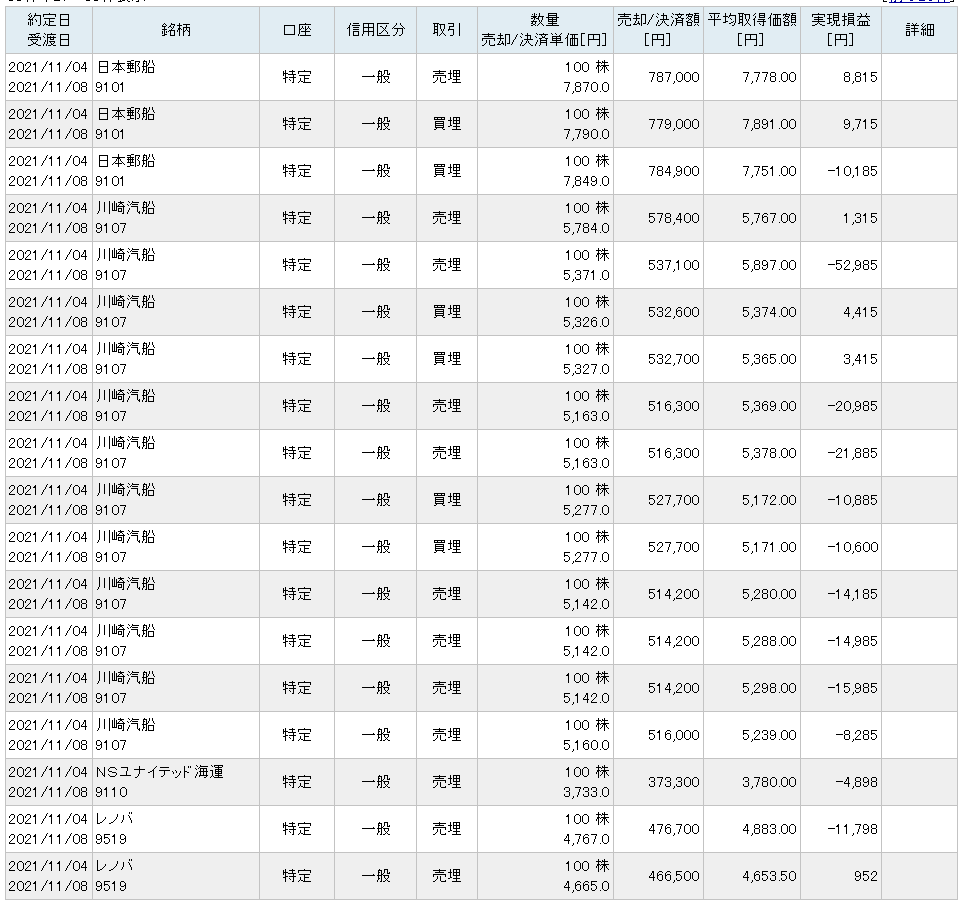The image size is (964, 904).
Task: Click the 100 株 3,733.0 quantity cell
Action: [545, 782]
